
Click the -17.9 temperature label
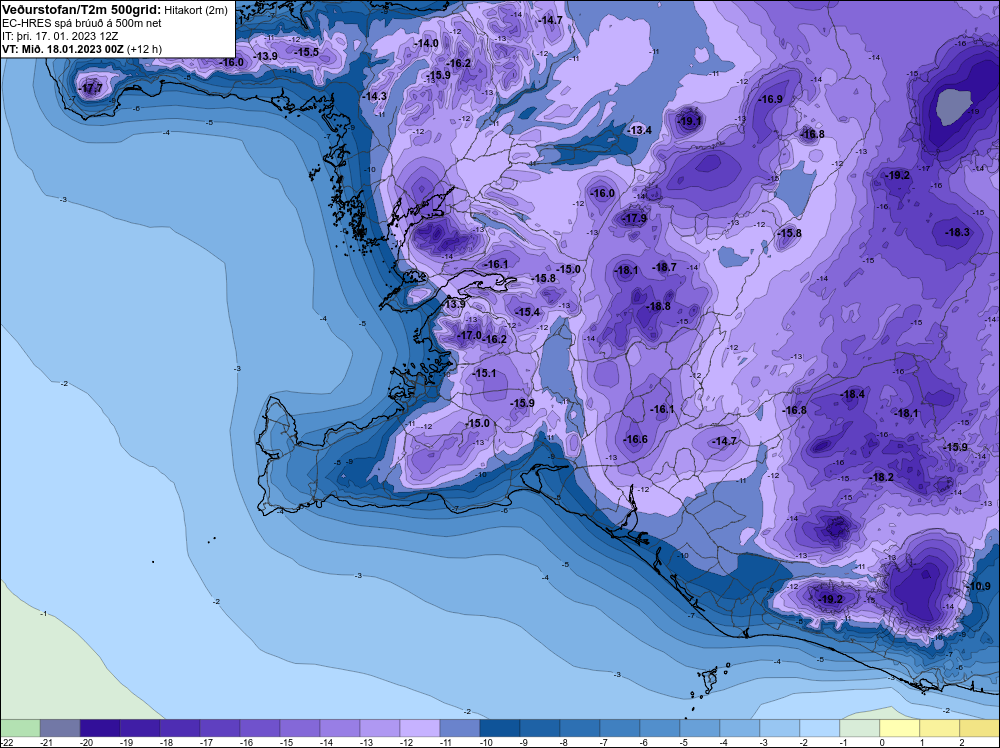tap(634, 219)
